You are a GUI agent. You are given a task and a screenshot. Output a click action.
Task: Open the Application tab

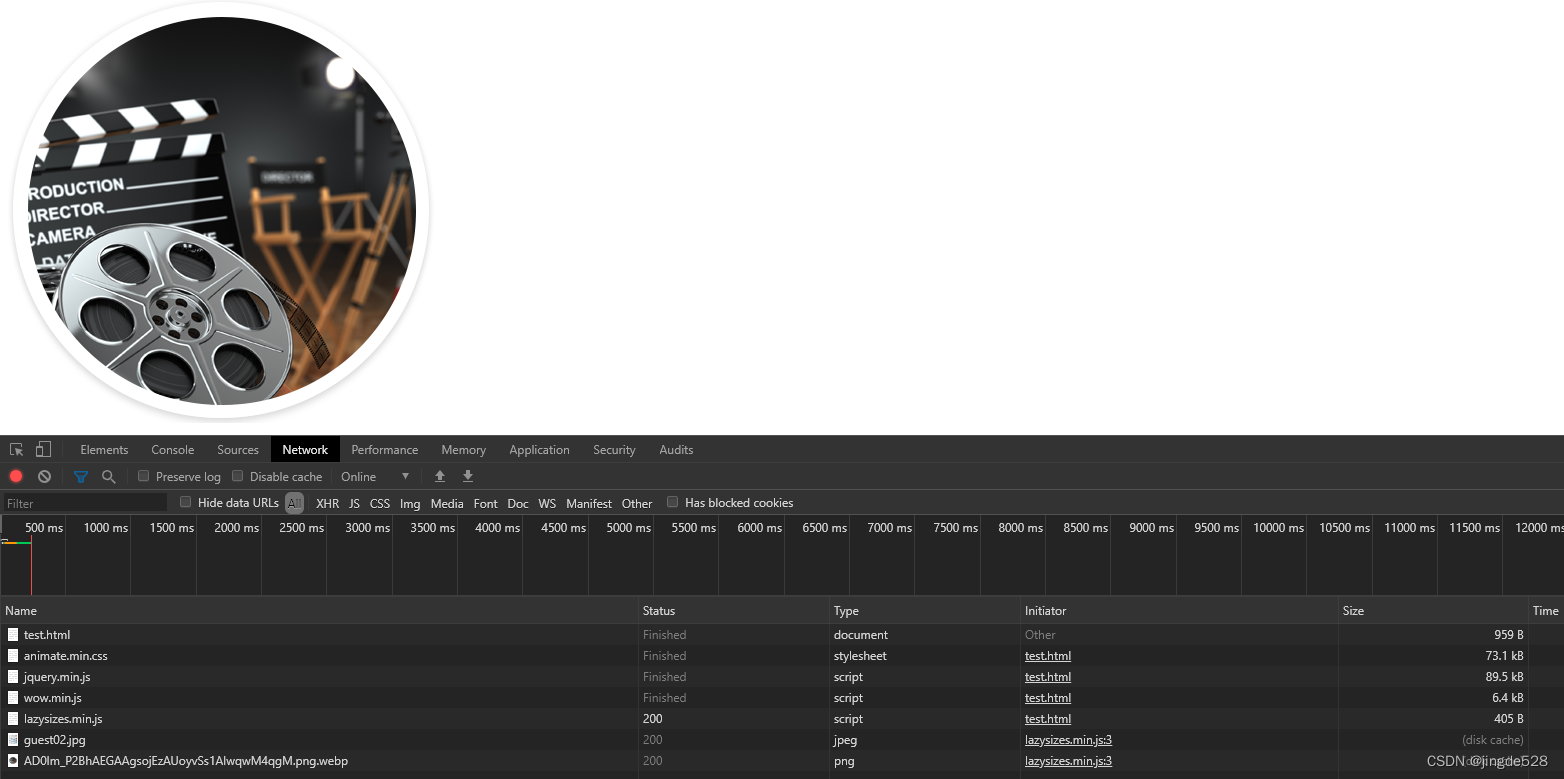pos(539,449)
